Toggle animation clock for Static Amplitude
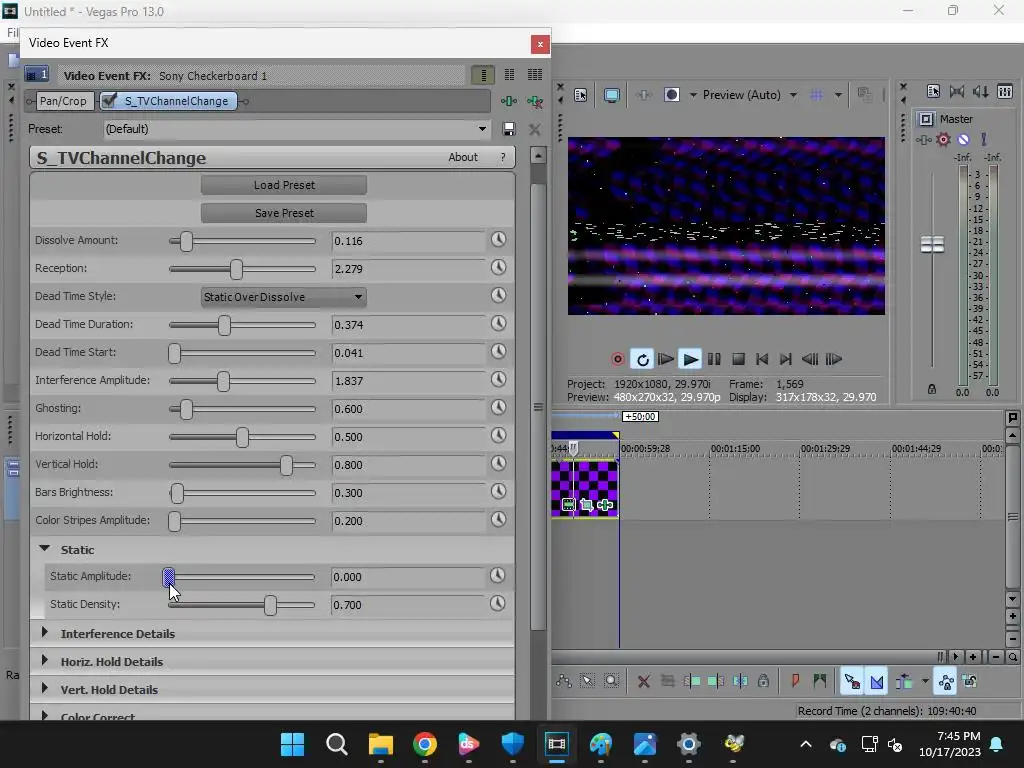Image resolution: width=1024 pixels, height=768 pixels. click(x=498, y=575)
